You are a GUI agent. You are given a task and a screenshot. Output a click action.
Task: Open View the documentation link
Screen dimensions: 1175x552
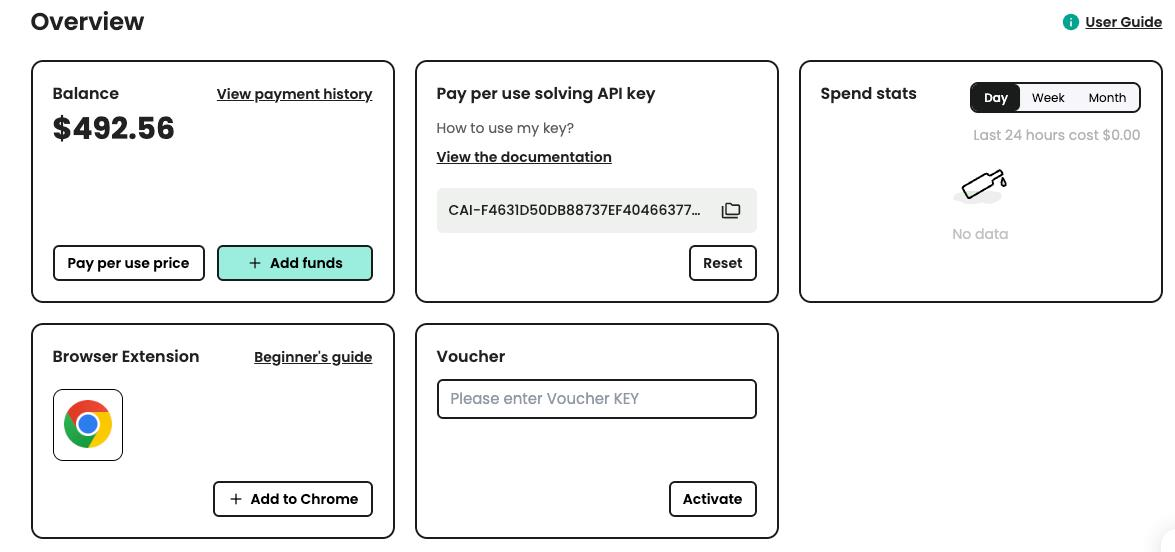pyautogui.click(x=524, y=157)
